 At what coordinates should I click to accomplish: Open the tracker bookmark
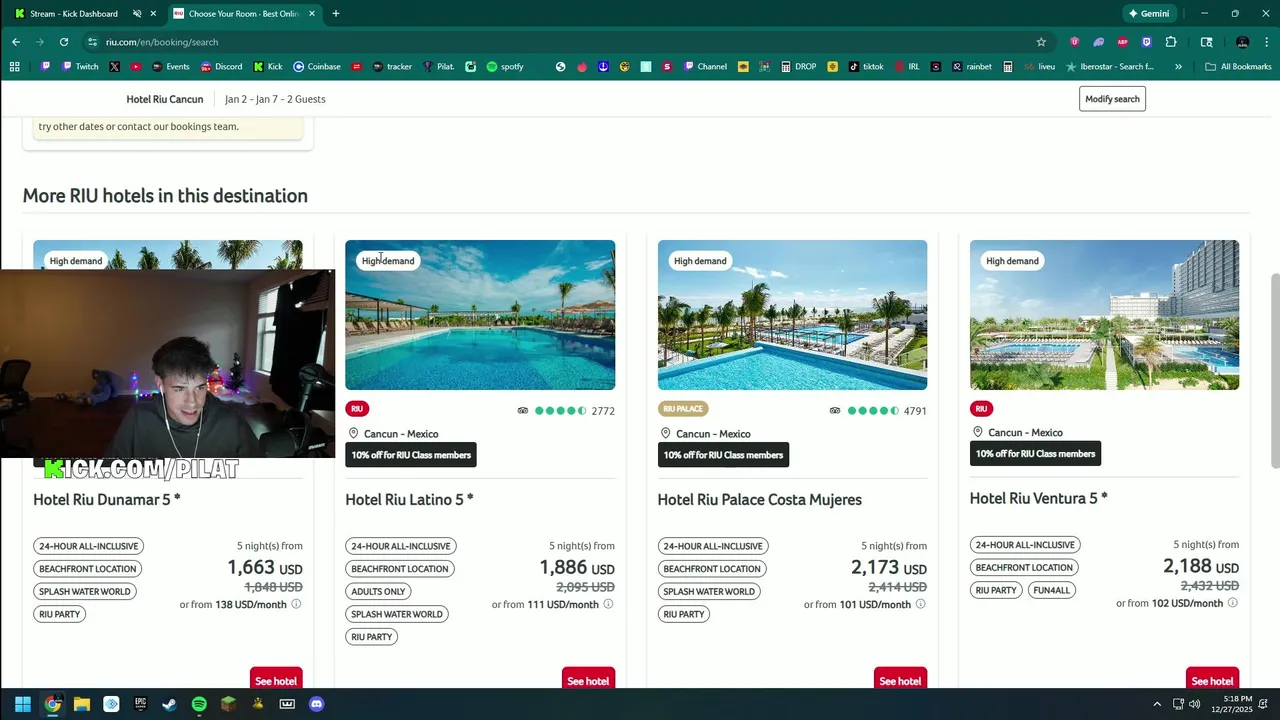click(392, 67)
